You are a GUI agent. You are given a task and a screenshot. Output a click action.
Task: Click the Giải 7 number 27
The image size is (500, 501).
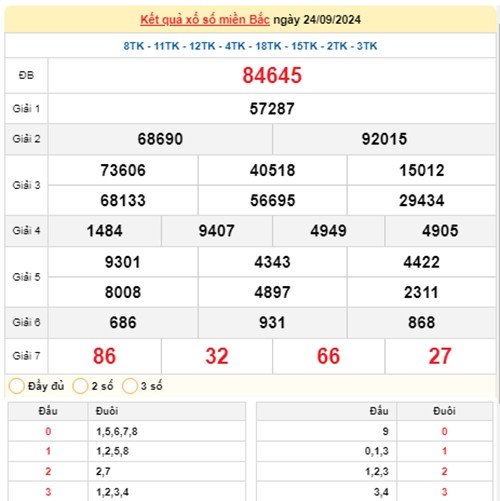point(440,356)
